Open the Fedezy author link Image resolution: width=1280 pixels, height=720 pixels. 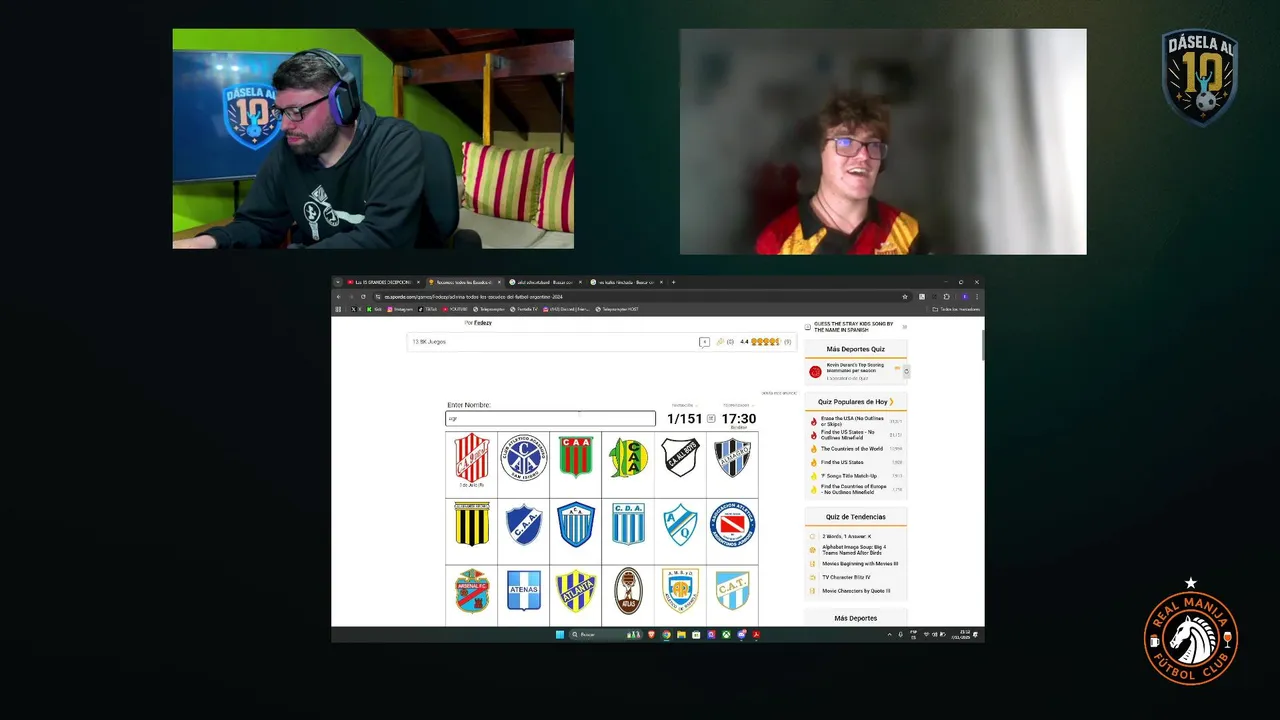click(483, 323)
